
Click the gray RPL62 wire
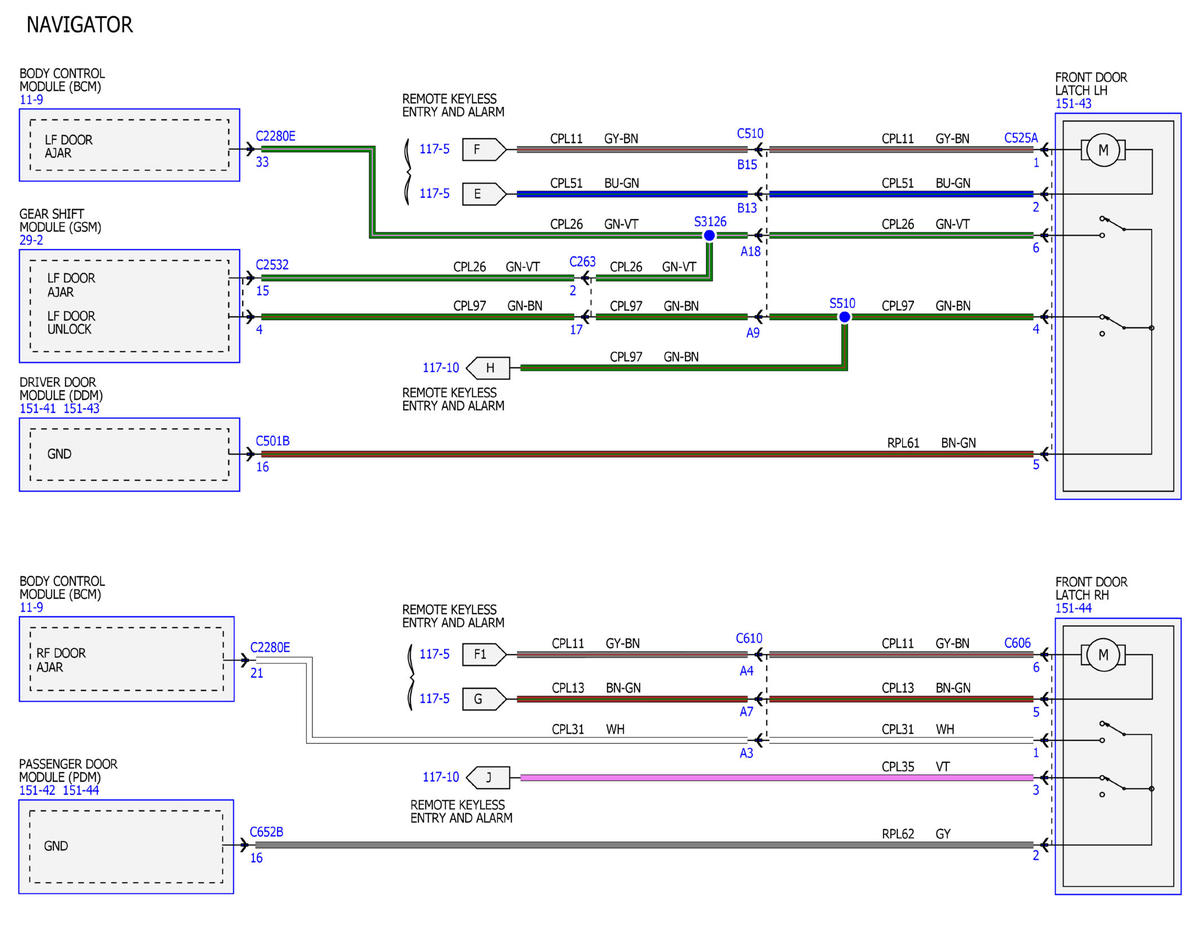click(x=644, y=845)
